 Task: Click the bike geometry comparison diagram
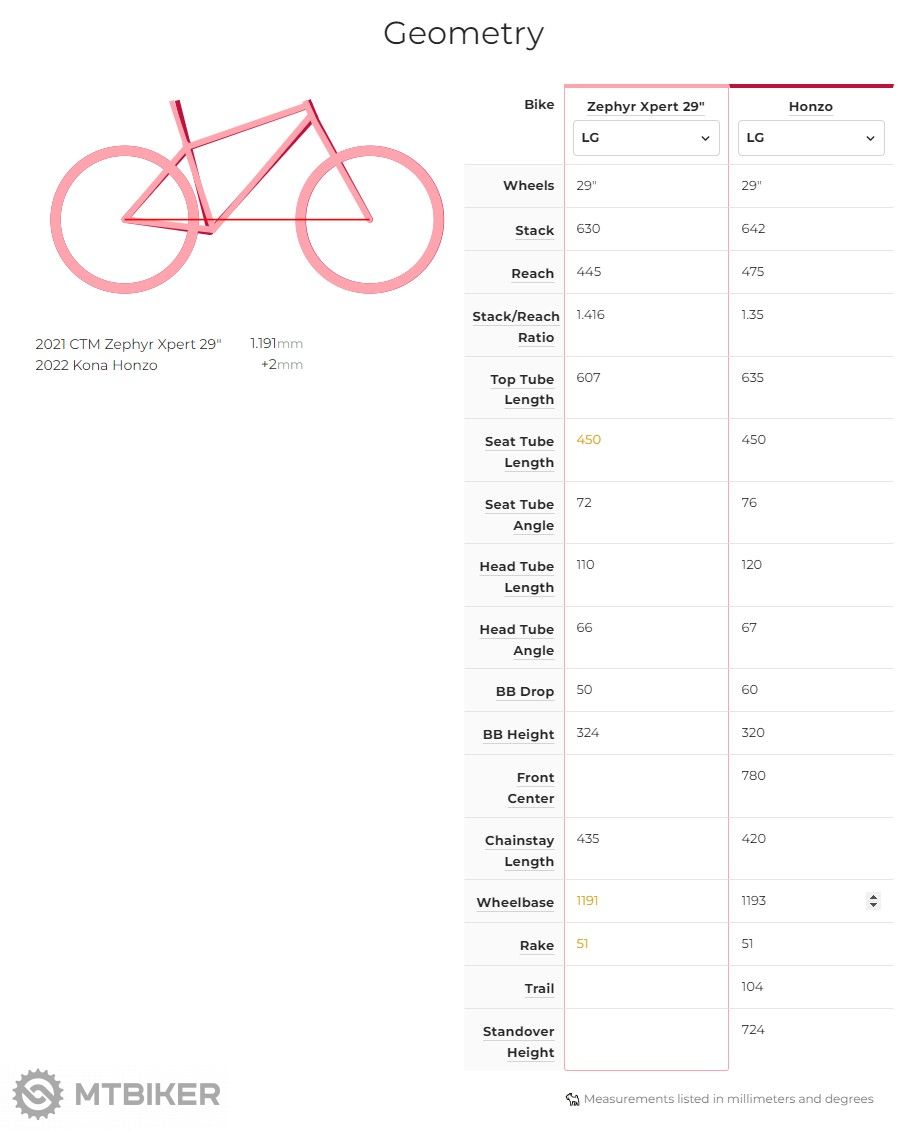click(x=247, y=195)
